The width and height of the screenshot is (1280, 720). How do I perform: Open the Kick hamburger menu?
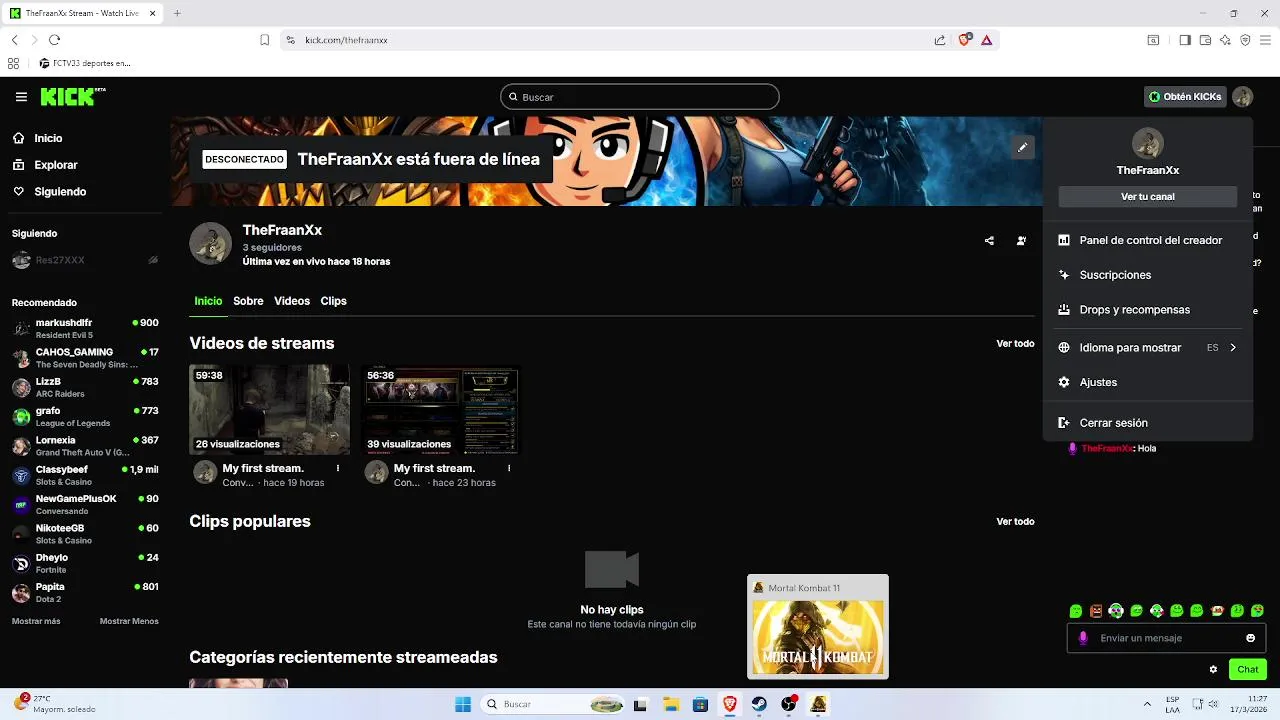click(21, 97)
